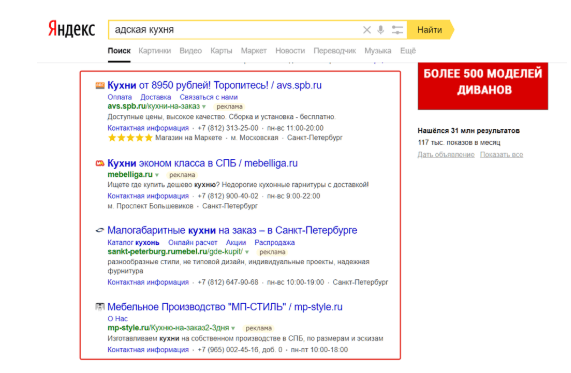Expand arrow next to sankt-peterburg.rumebel.ru URL

pyautogui.click(x=247, y=252)
